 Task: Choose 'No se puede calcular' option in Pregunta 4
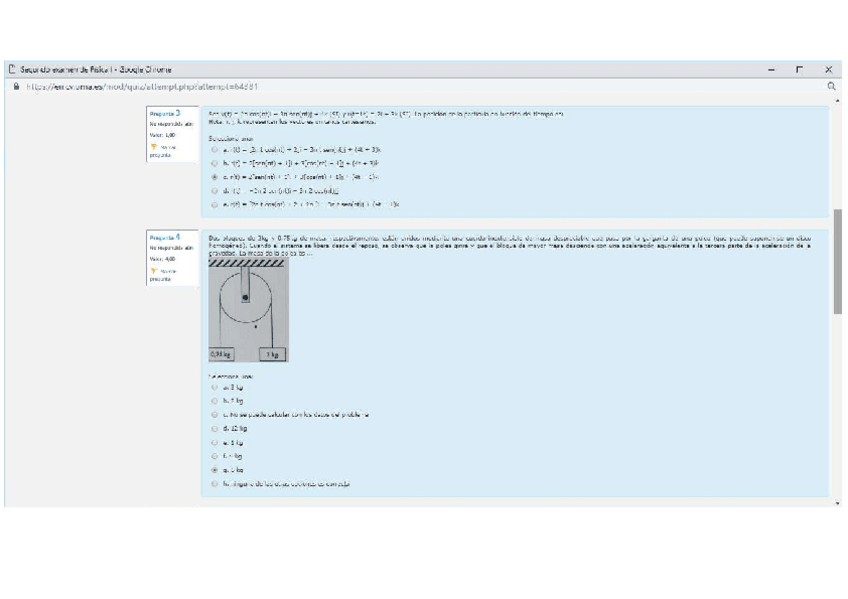pos(215,414)
